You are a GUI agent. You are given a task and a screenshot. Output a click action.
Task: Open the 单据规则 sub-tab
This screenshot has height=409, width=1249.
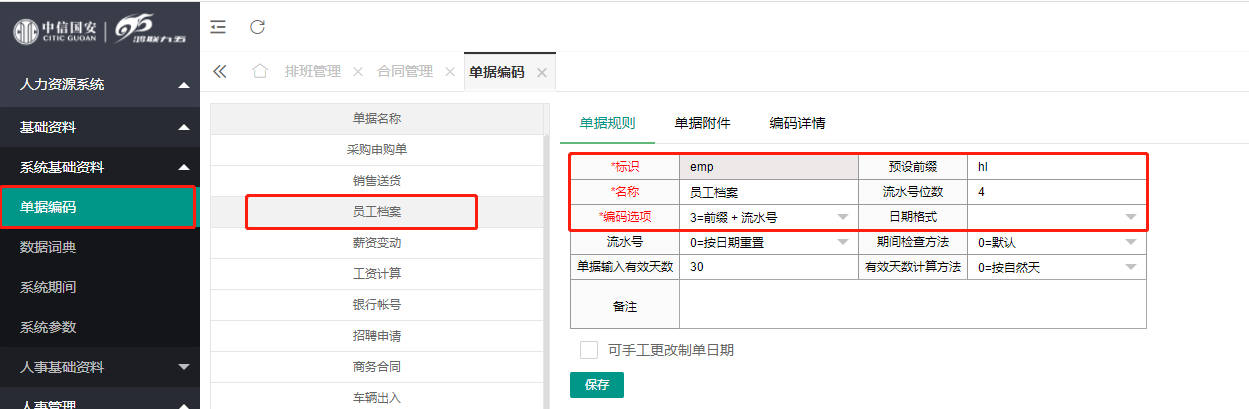pyautogui.click(x=607, y=123)
